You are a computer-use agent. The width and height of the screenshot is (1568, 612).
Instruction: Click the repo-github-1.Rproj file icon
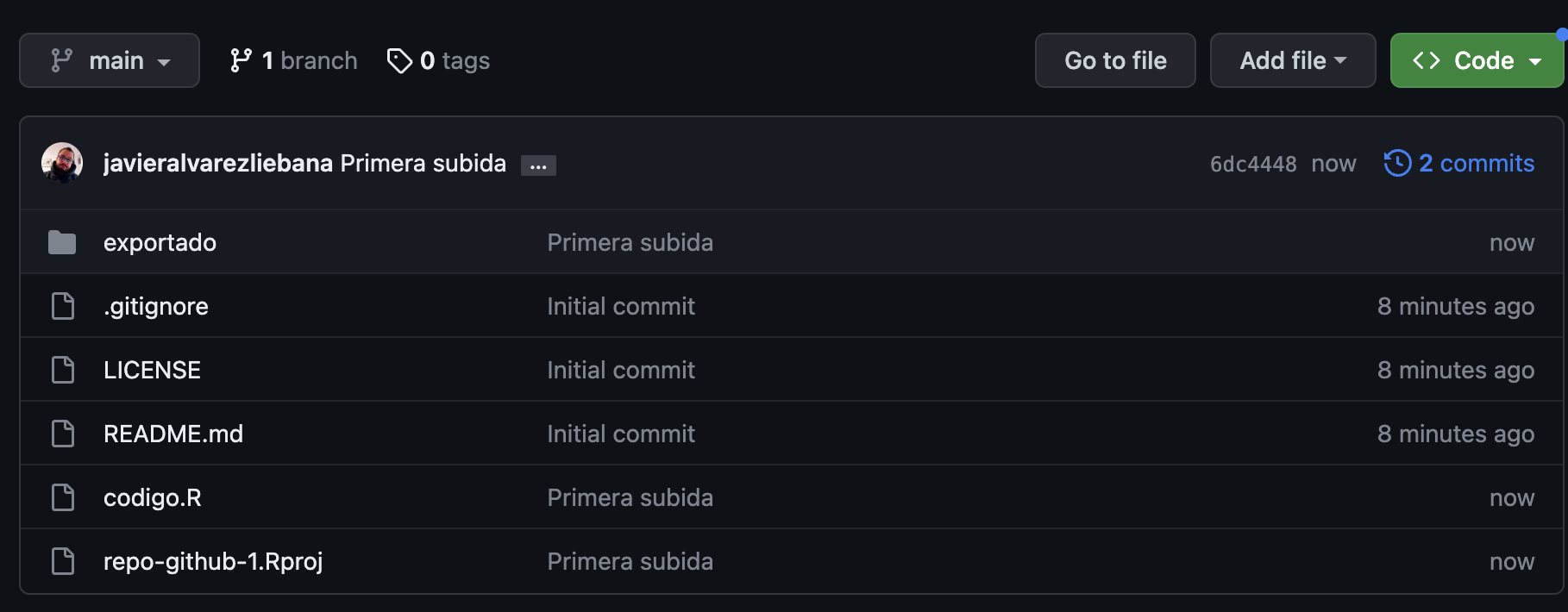tap(63, 561)
